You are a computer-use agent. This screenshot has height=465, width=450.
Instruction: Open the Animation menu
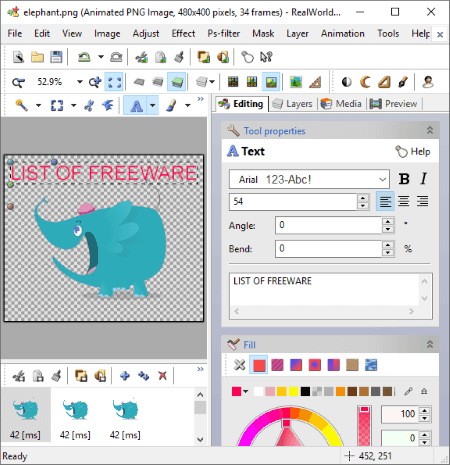(343, 33)
